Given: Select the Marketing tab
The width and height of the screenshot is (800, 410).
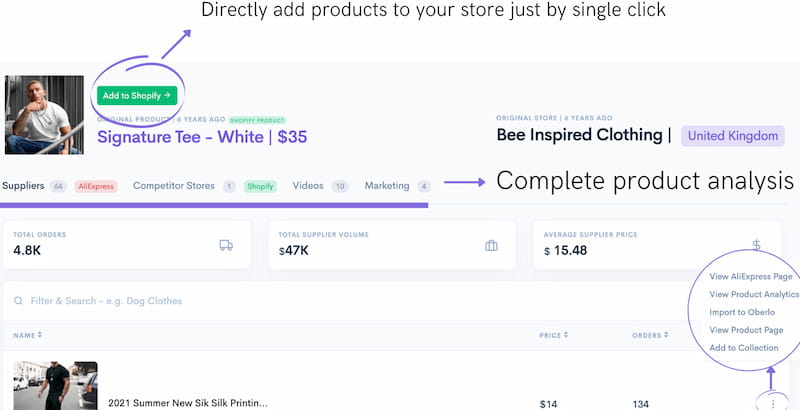Looking at the screenshot, I should 387,186.
